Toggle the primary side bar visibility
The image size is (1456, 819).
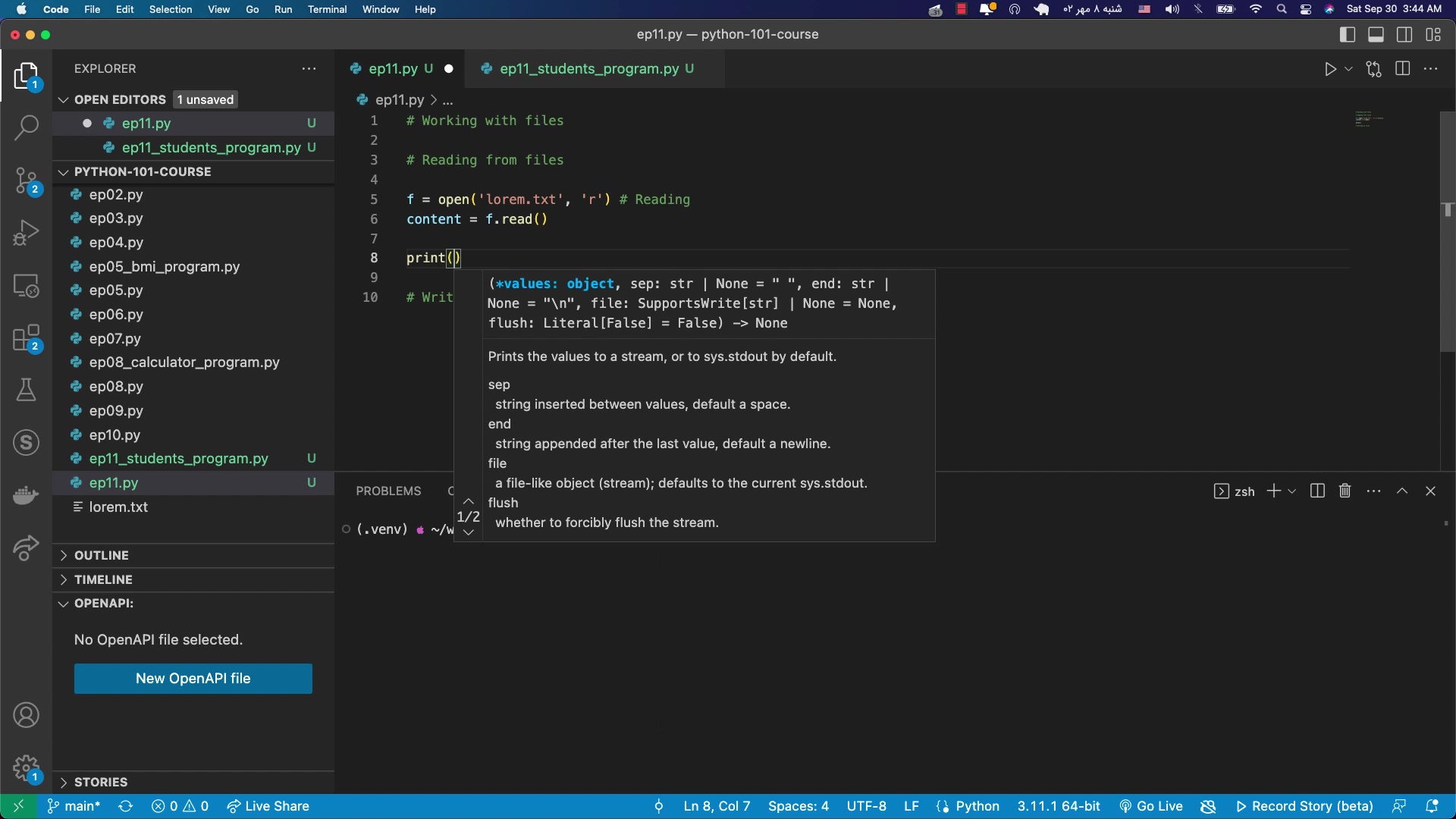pos(1348,35)
